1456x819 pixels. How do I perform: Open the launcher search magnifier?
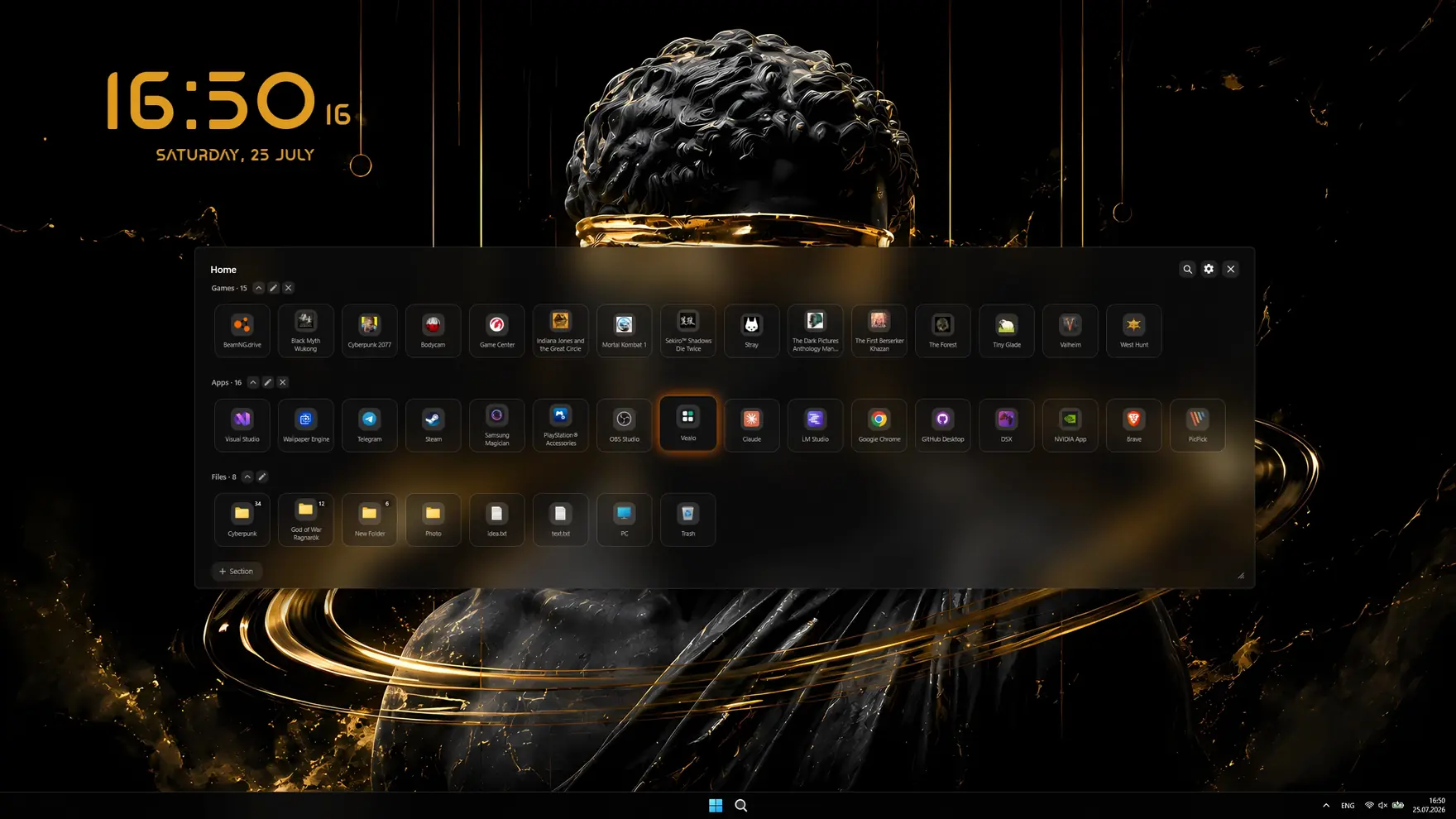[x=1188, y=269]
